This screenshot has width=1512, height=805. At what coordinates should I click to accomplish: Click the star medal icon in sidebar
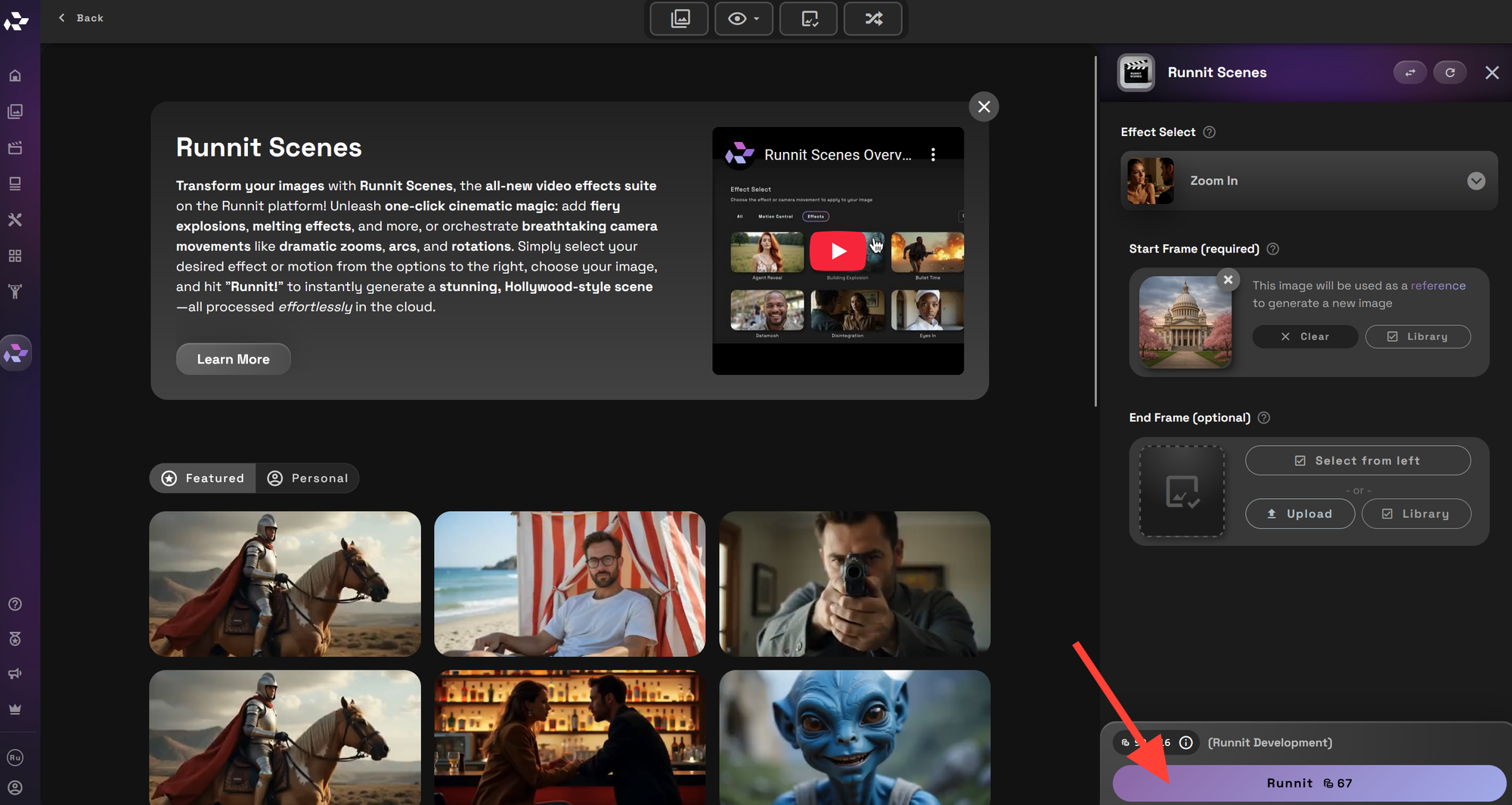[x=15, y=639]
